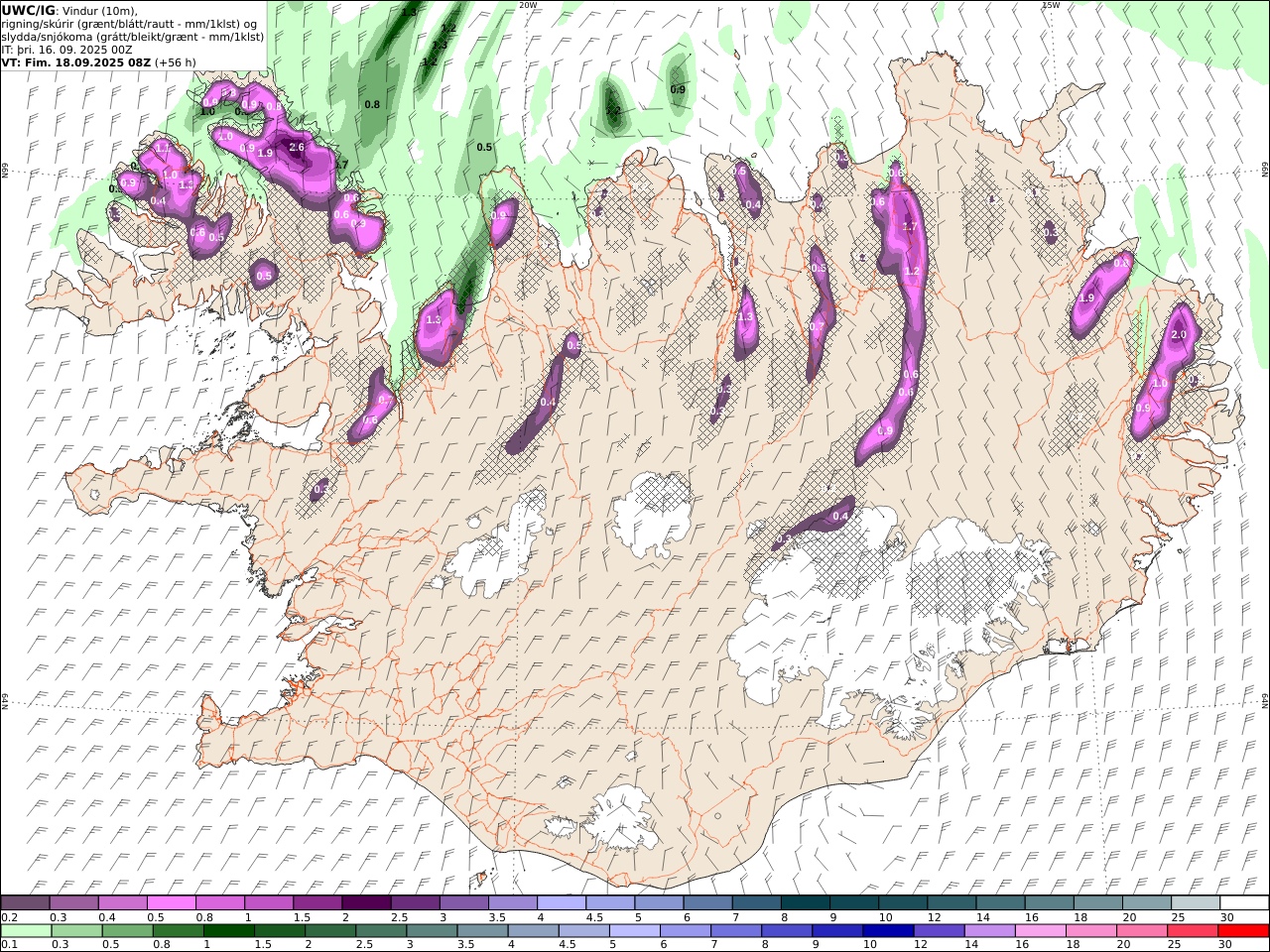Click the '0.2' label in the snow legend
This screenshot has width=1270, height=952.
coord(8,917)
